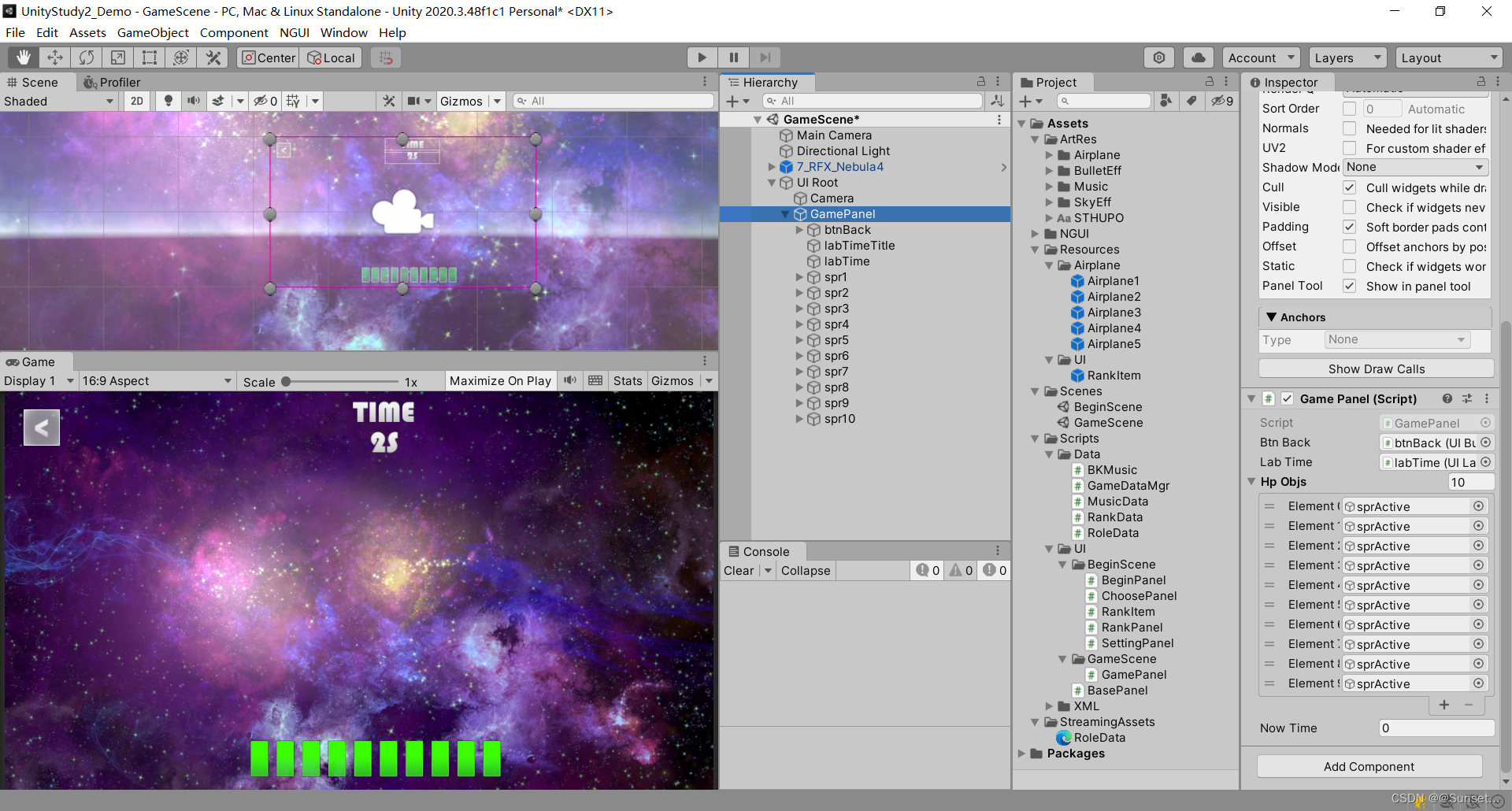Click back arrow button in Game view

(42, 428)
